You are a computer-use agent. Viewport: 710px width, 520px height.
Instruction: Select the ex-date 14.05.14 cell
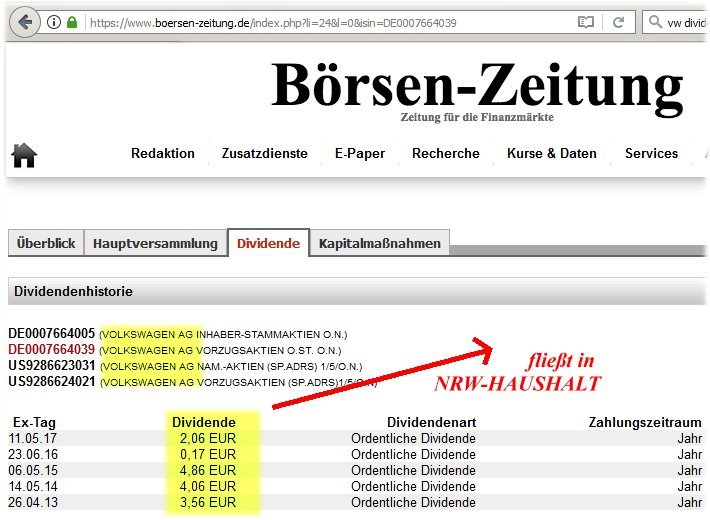pyautogui.click(x=33, y=486)
